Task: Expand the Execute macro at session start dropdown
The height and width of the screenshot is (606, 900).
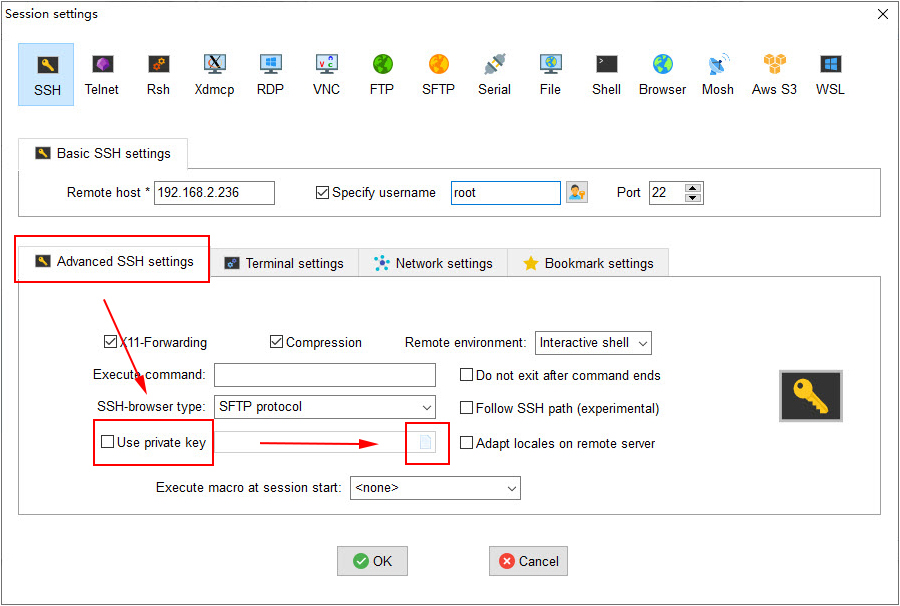Action: [435, 488]
